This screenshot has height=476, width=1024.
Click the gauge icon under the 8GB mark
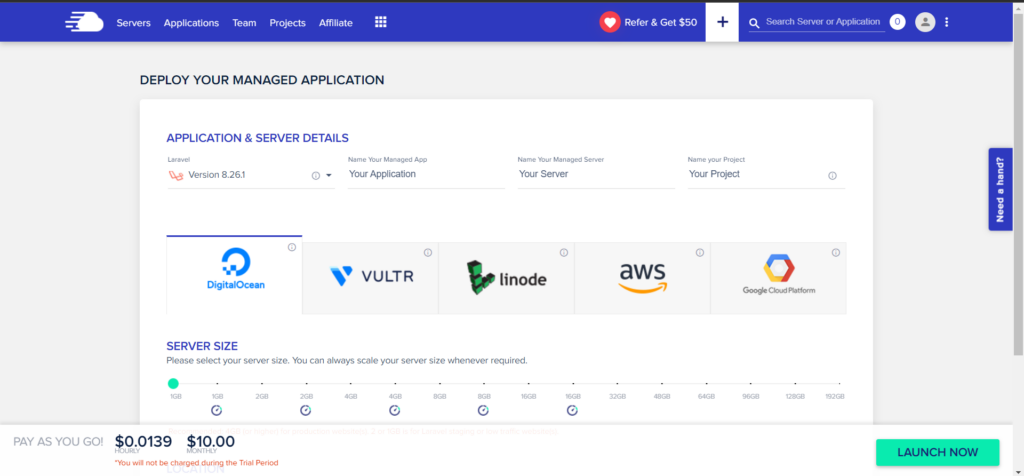pyautogui.click(x=483, y=410)
